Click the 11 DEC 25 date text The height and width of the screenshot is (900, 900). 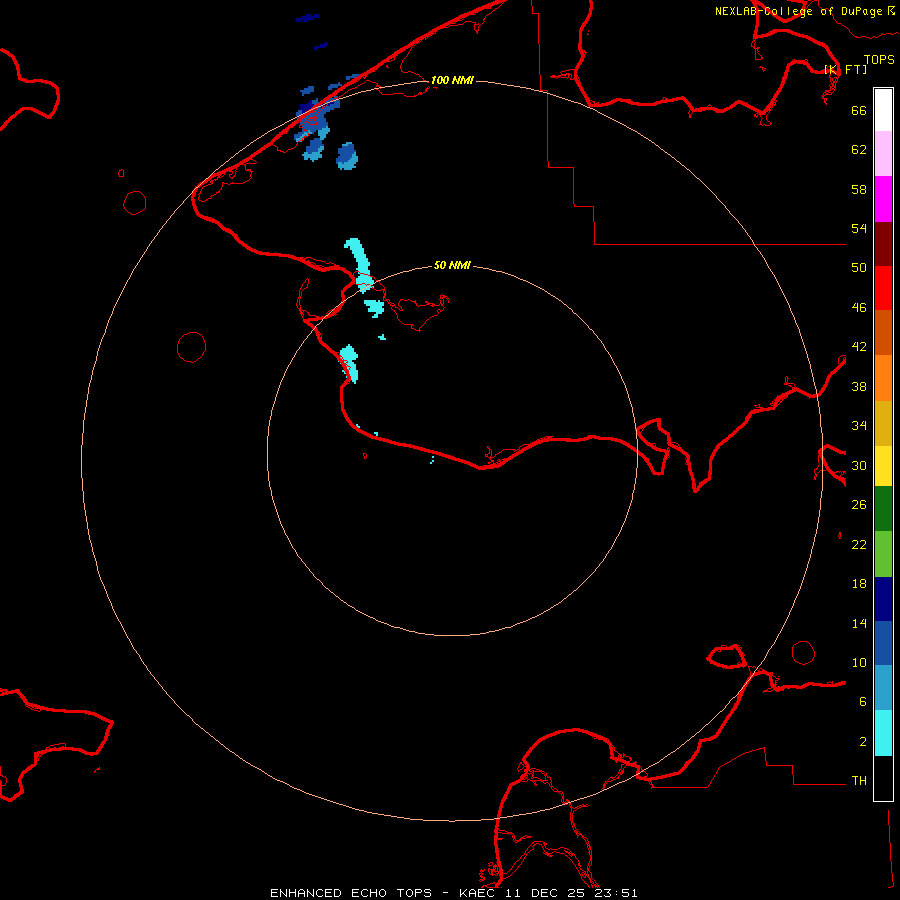coord(544,893)
